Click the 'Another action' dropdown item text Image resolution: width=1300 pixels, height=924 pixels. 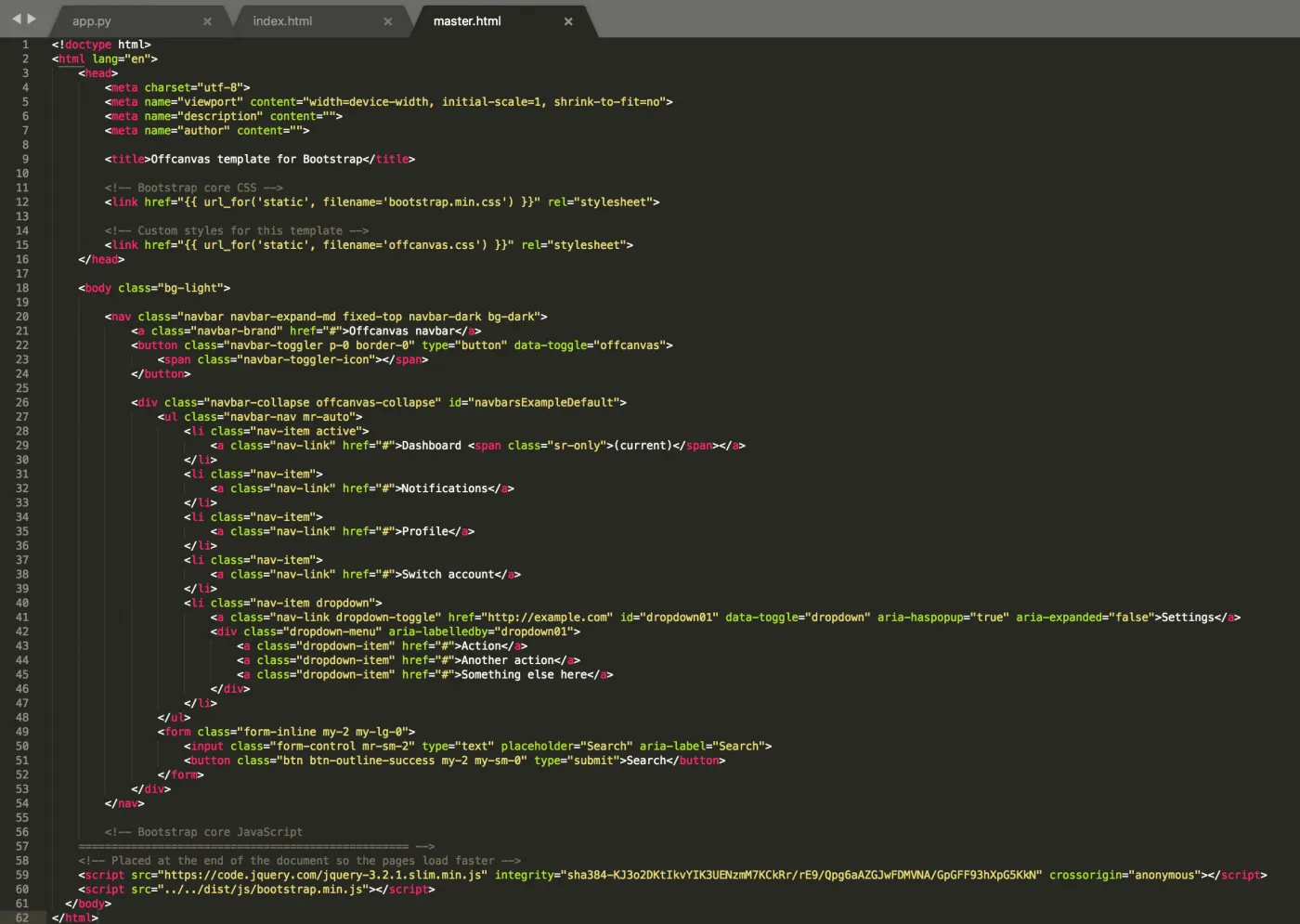[508, 660]
